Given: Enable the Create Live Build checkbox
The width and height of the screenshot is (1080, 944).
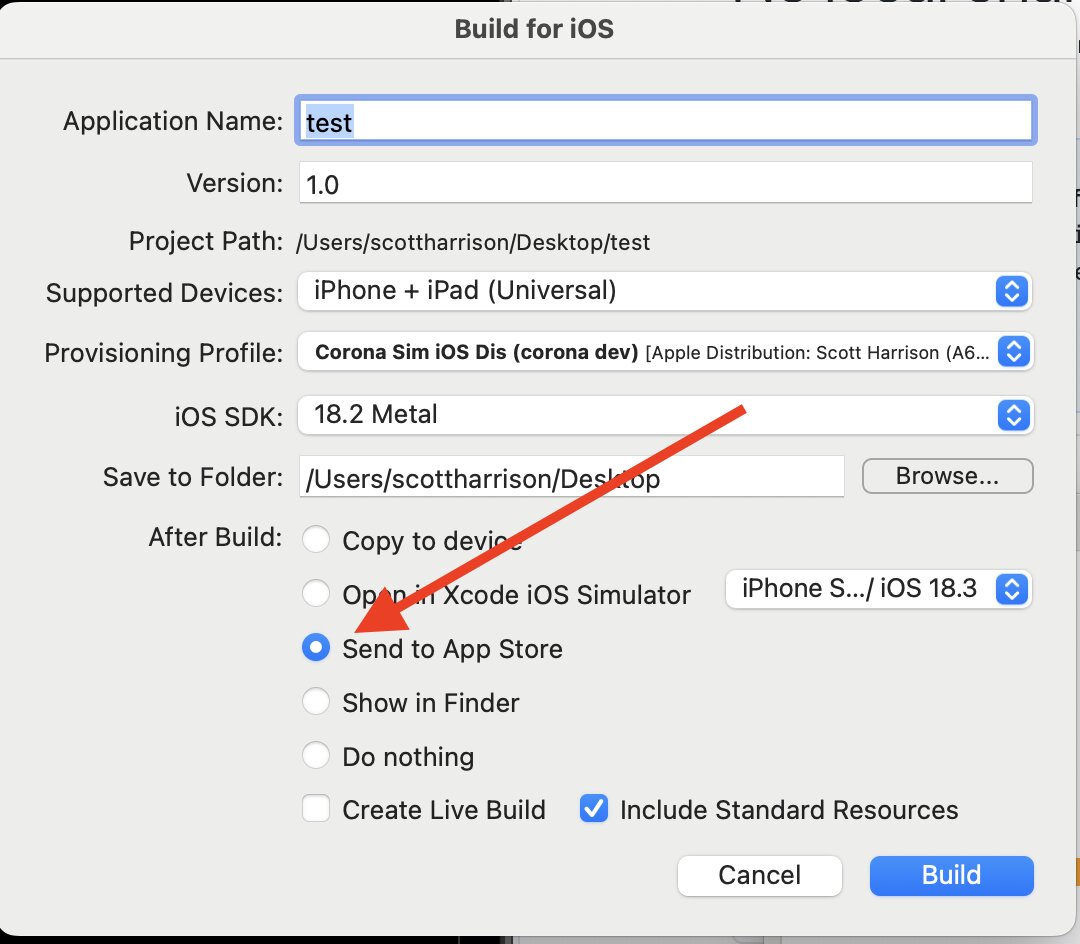Looking at the screenshot, I should coord(315,808).
